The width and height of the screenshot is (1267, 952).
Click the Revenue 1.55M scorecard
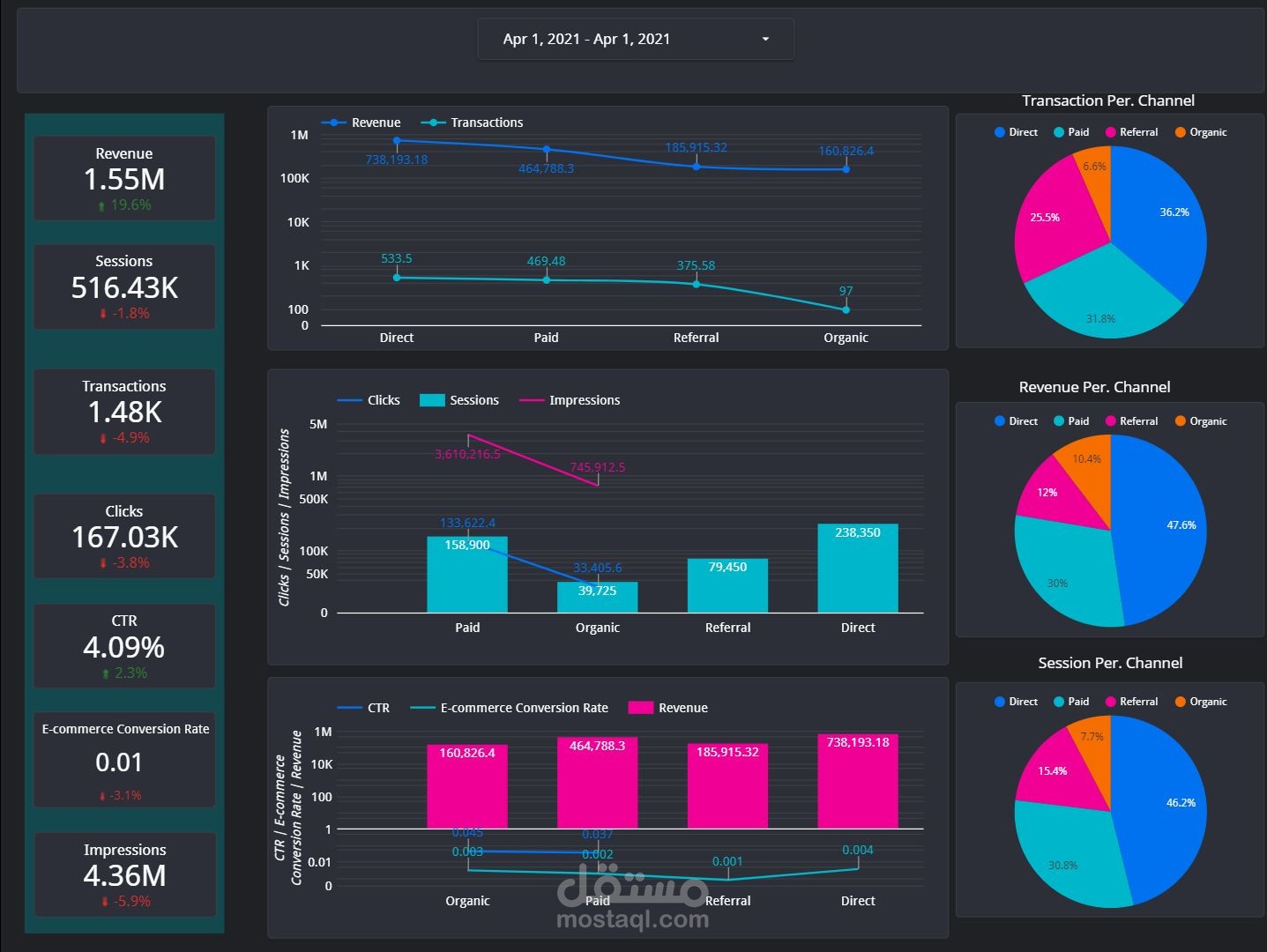point(124,178)
